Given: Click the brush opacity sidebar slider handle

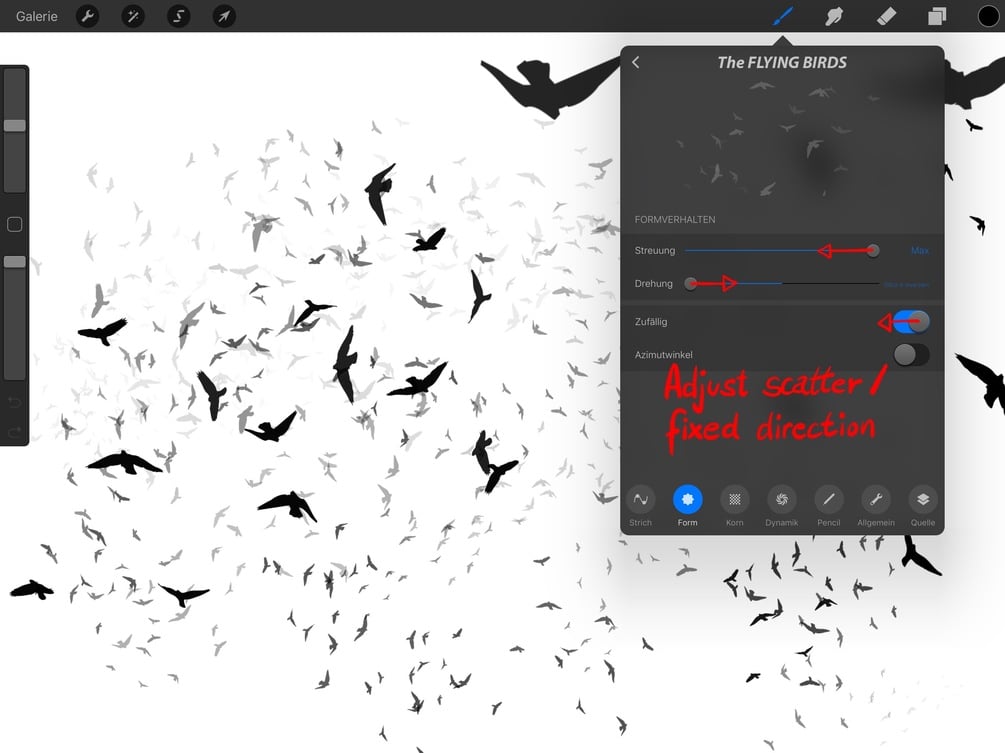Looking at the screenshot, I should (15, 261).
